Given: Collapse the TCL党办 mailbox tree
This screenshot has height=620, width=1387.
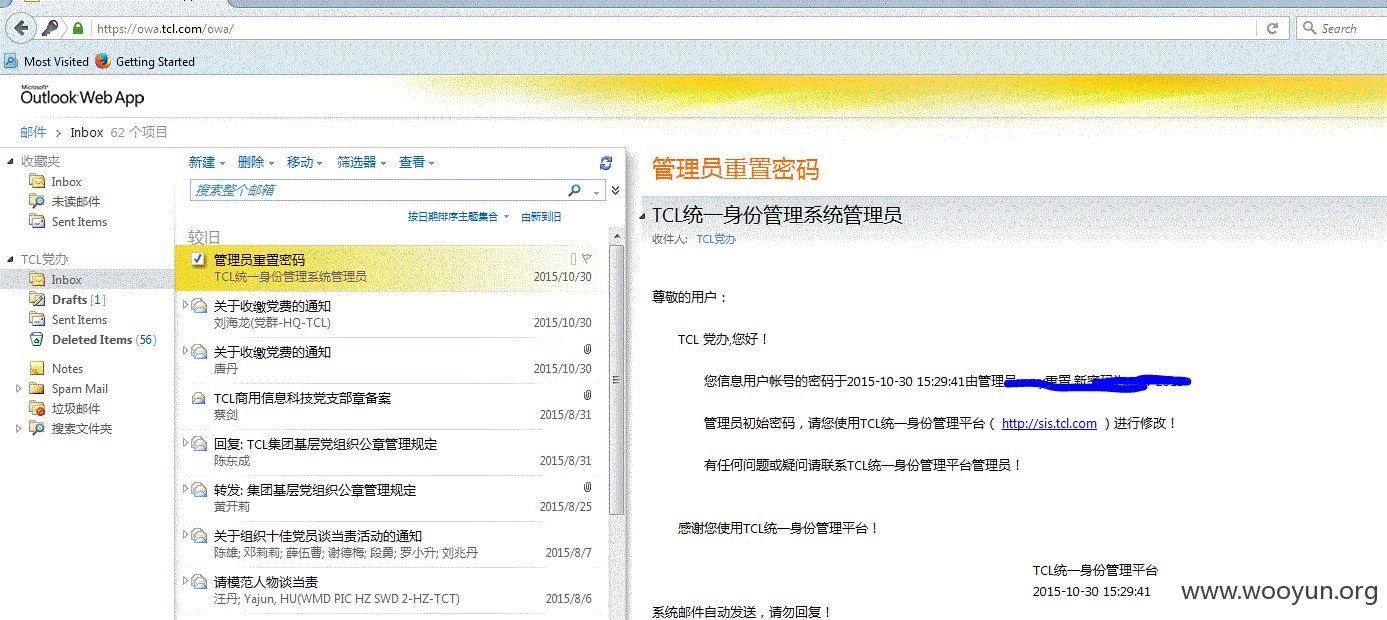Looking at the screenshot, I should (x=11, y=260).
